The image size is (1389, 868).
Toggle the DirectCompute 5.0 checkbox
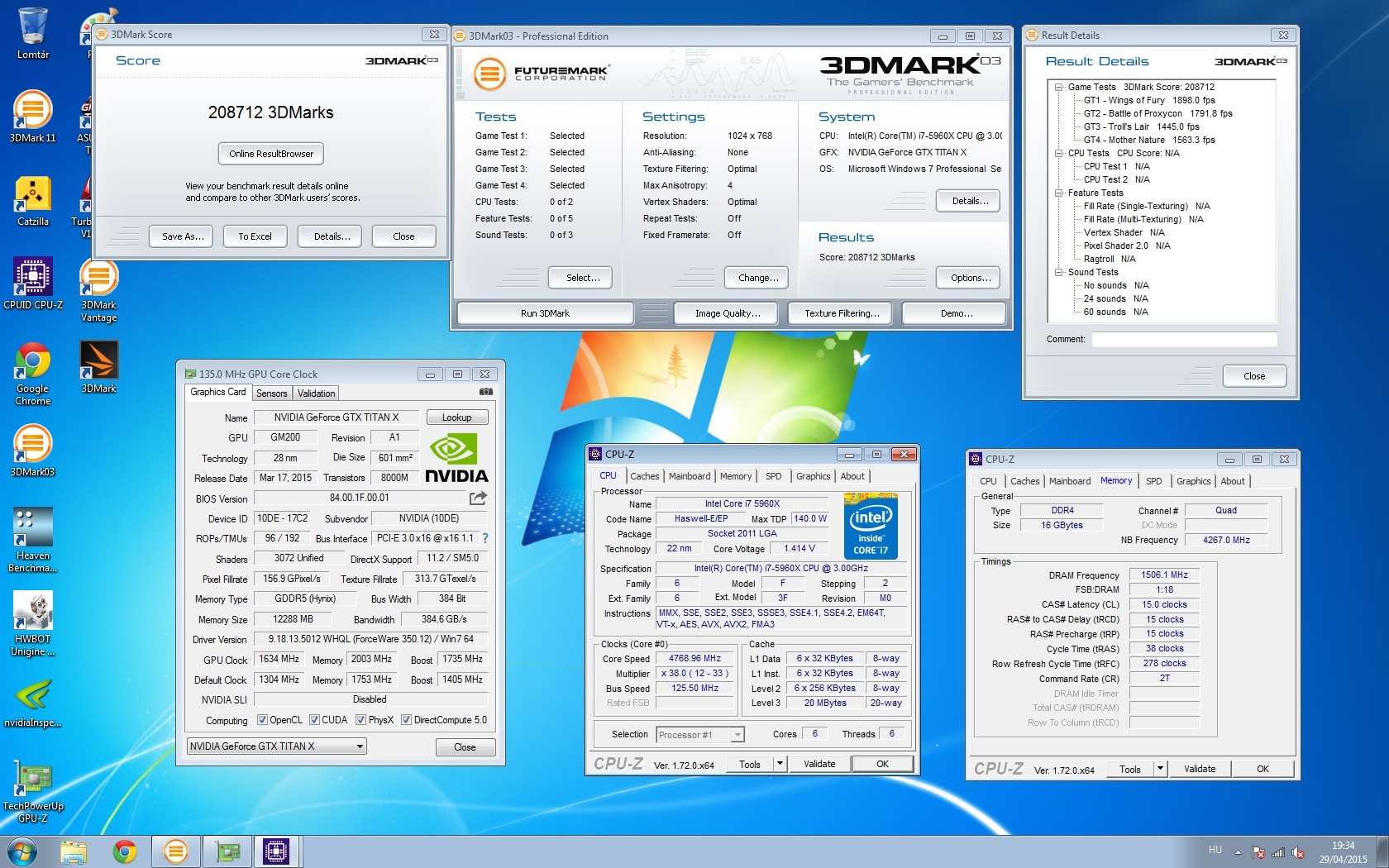[406, 720]
